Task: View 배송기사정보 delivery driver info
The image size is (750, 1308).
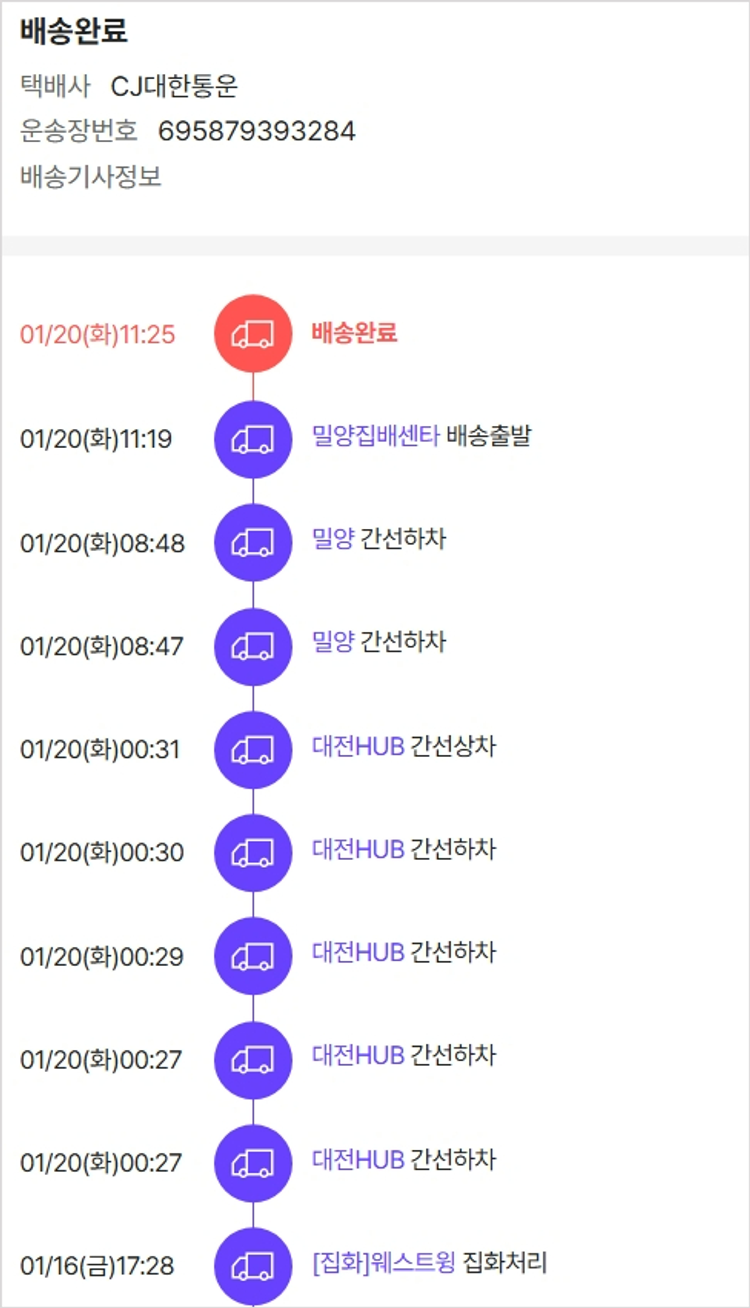Action: pyautogui.click(x=91, y=178)
